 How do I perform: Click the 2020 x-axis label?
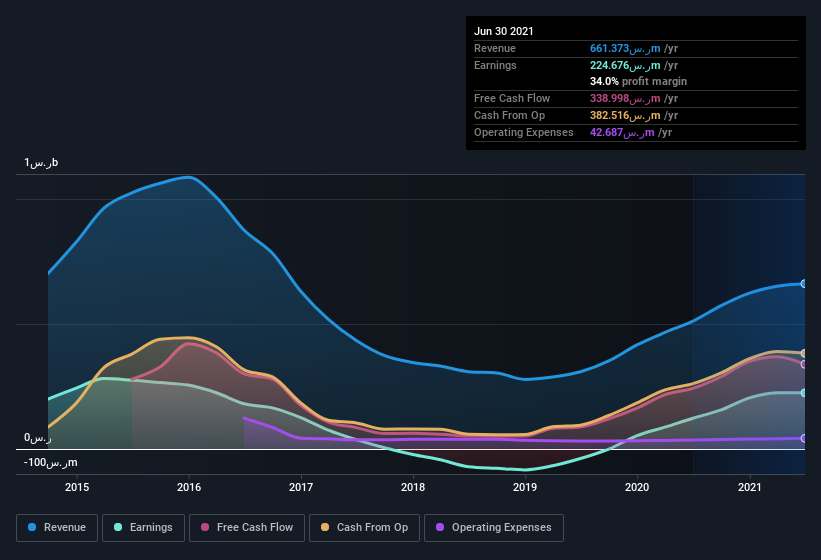pyautogui.click(x=637, y=487)
